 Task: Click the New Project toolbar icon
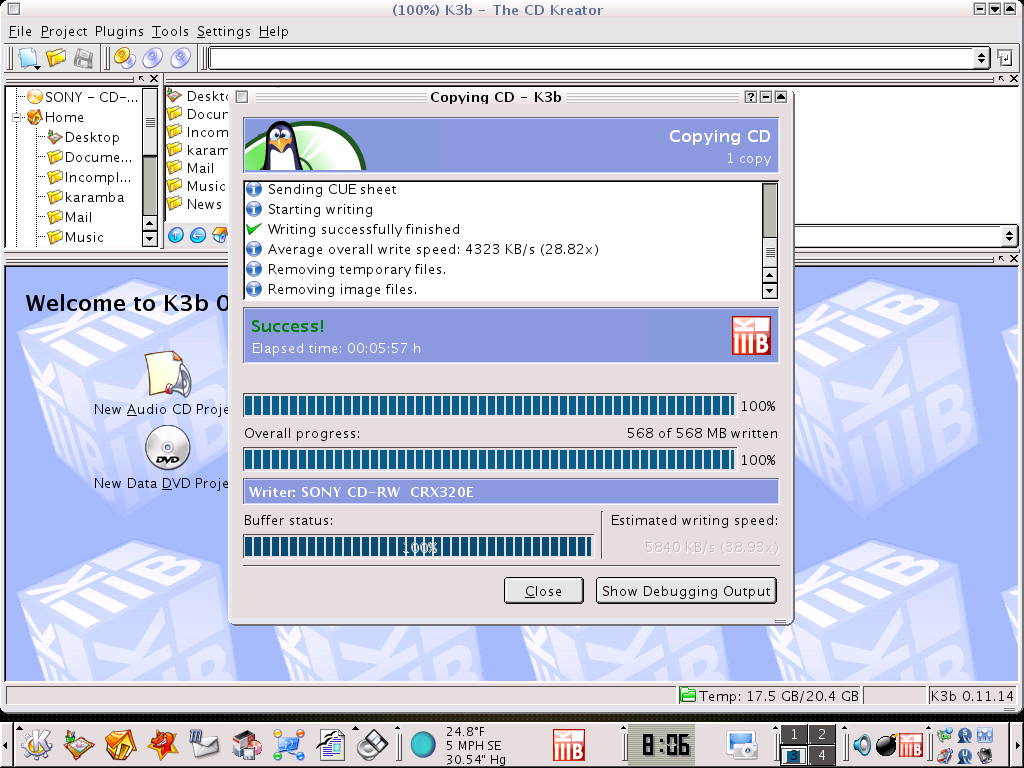(27, 58)
